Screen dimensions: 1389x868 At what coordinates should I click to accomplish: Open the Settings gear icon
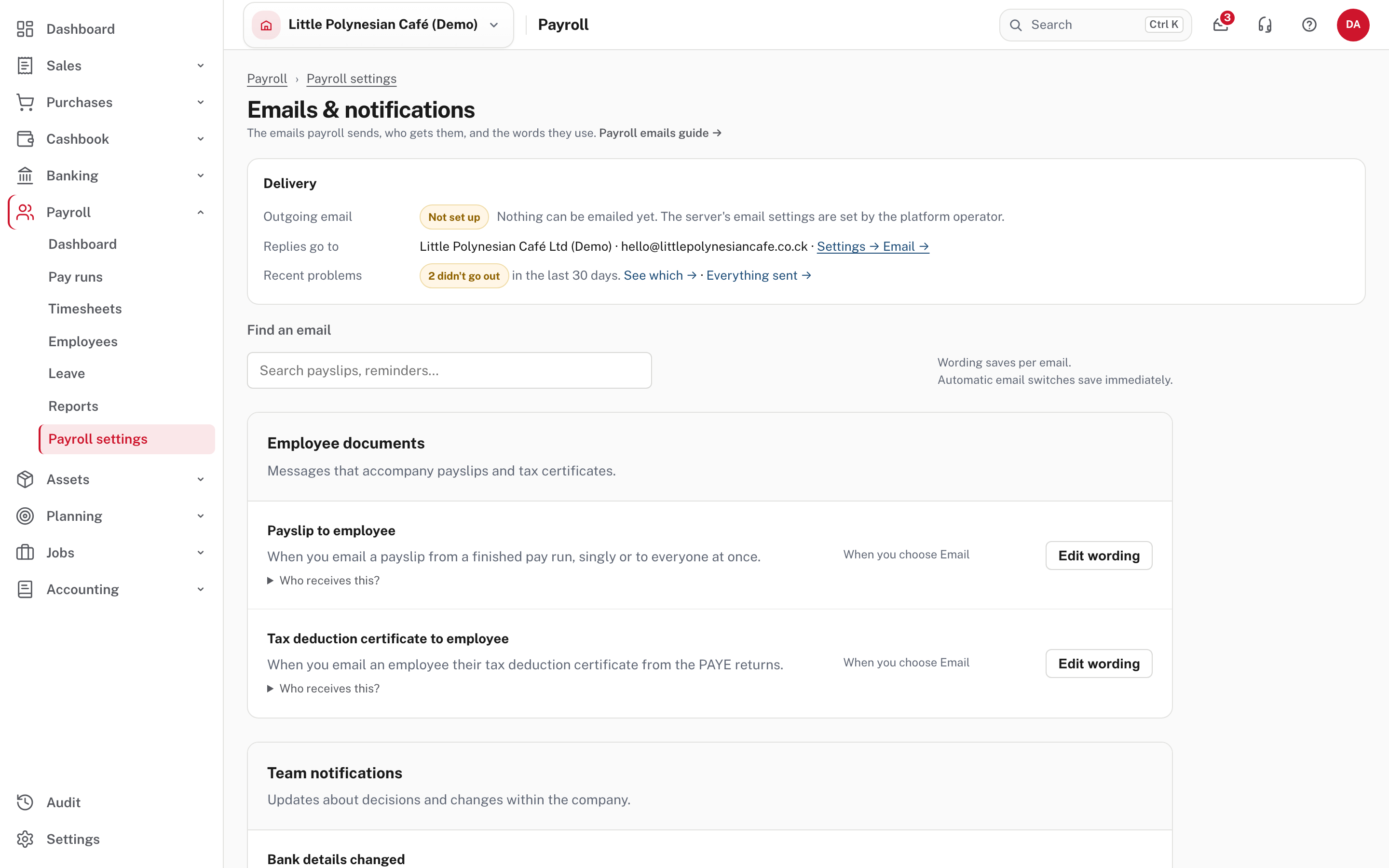(x=25, y=839)
